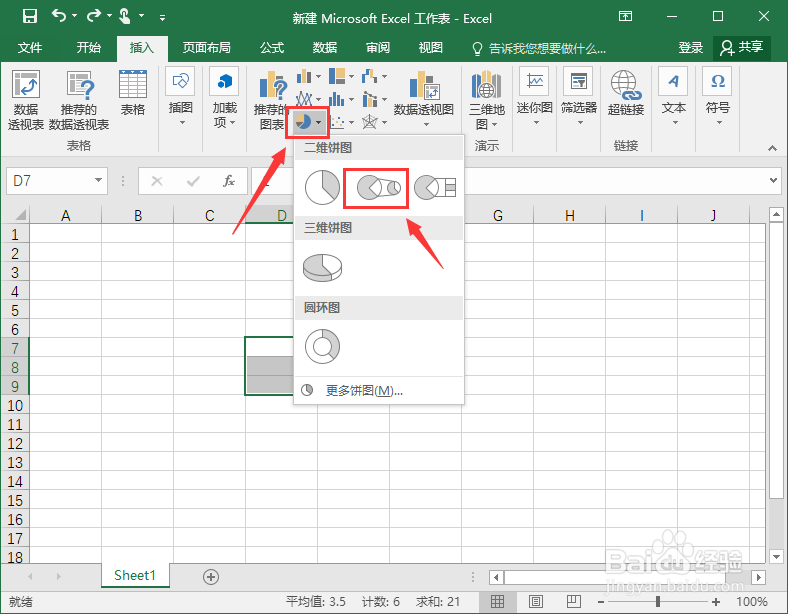Switch to Page Break Preview view
This screenshot has height=614, width=788.
573,601
